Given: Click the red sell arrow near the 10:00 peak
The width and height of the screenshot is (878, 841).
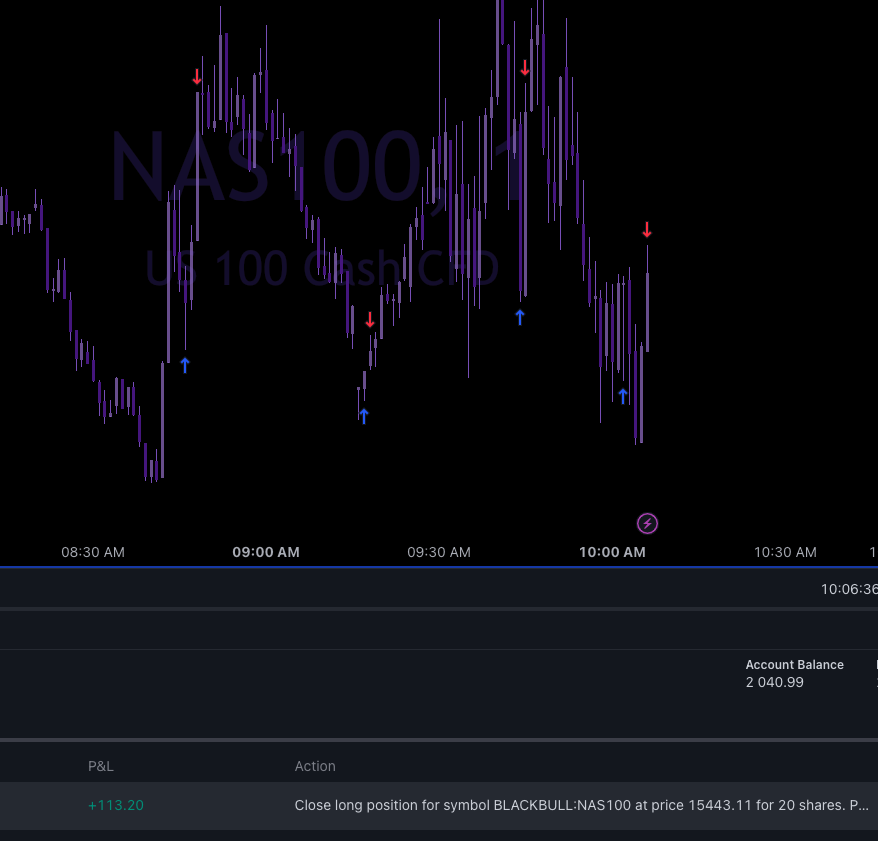Looking at the screenshot, I should pyautogui.click(x=525, y=68).
